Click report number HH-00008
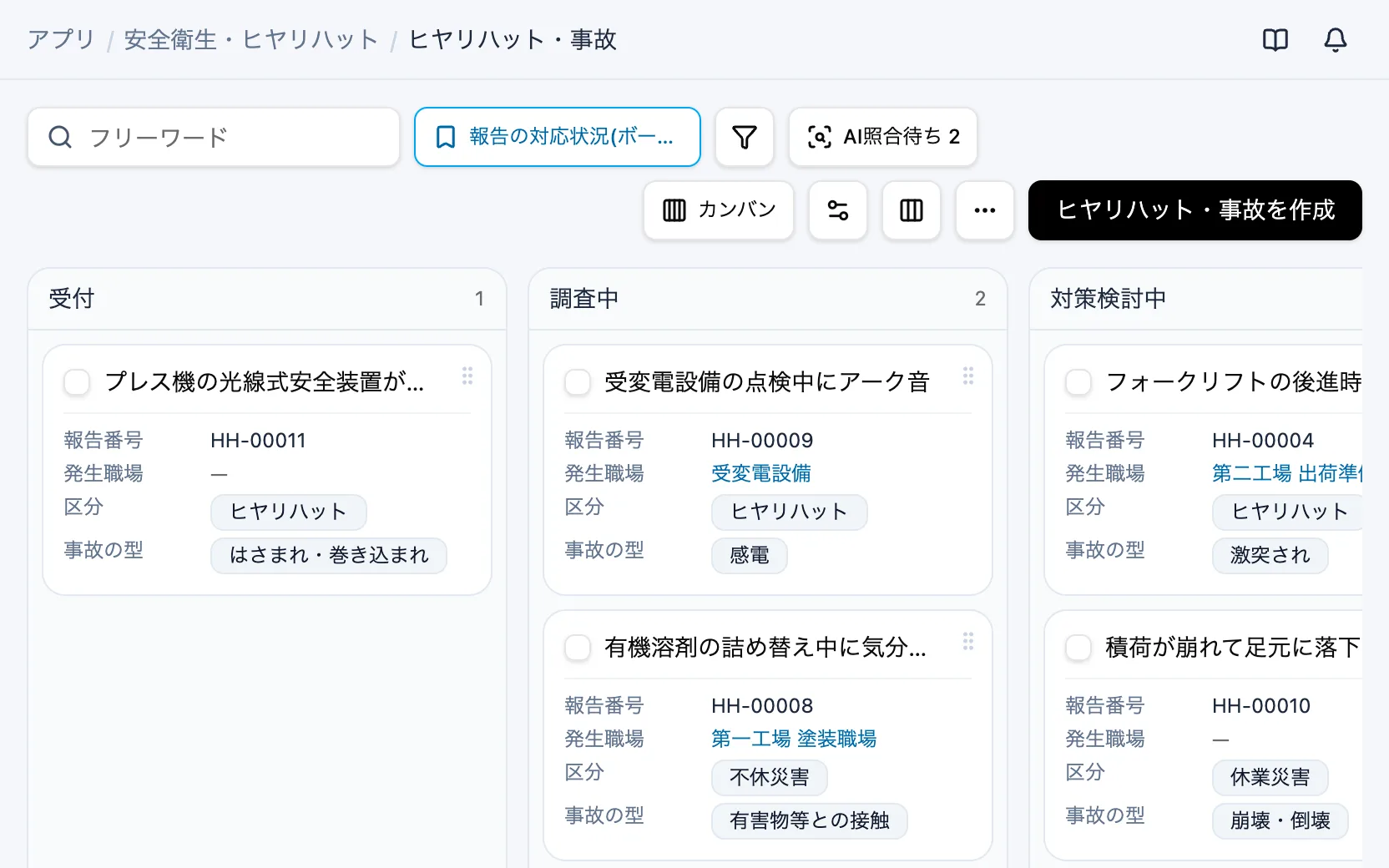 click(762, 706)
